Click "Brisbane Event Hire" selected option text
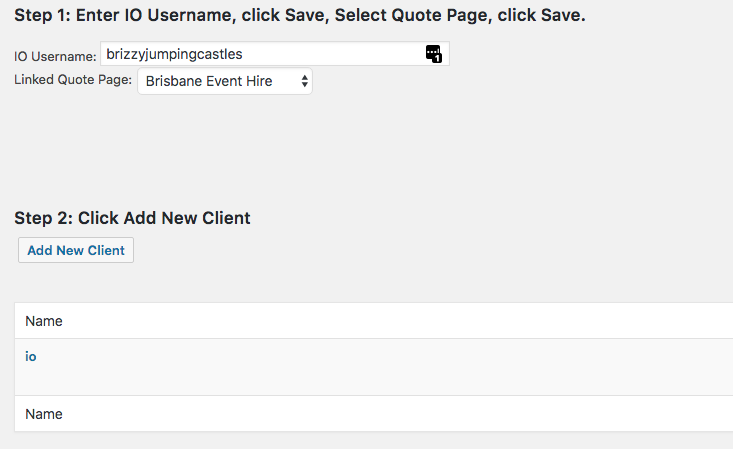The width and height of the screenshot is (733, 449). pos(209,81)
